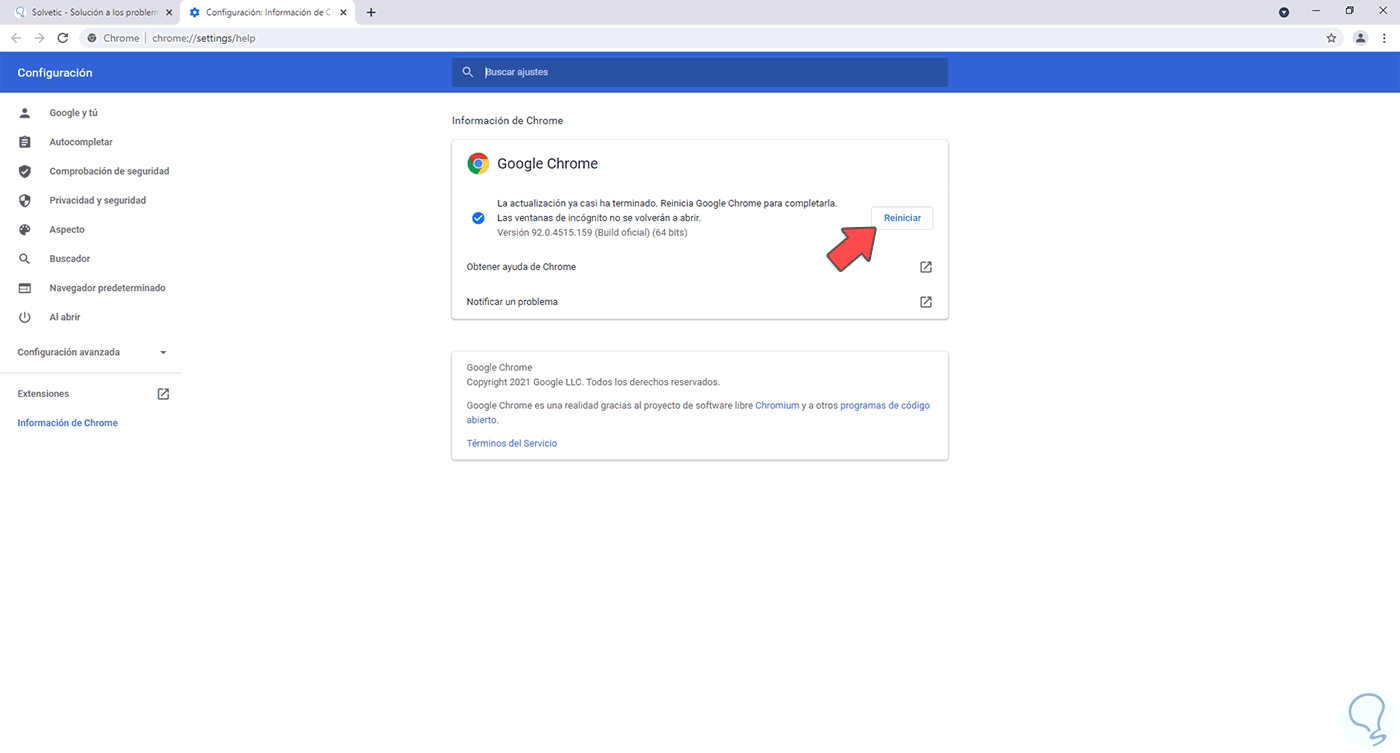The height and width of the screenshot is (753, 1400).
Task: Open a new tab with plus icon
Action: (371, 12)
